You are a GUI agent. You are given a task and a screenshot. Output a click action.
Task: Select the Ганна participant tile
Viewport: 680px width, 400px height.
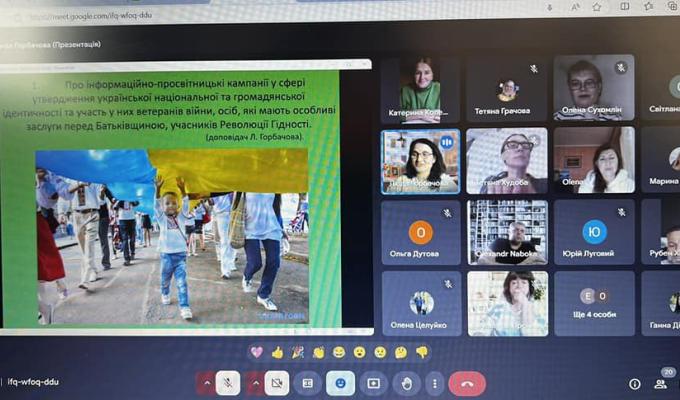click(660, 304)
